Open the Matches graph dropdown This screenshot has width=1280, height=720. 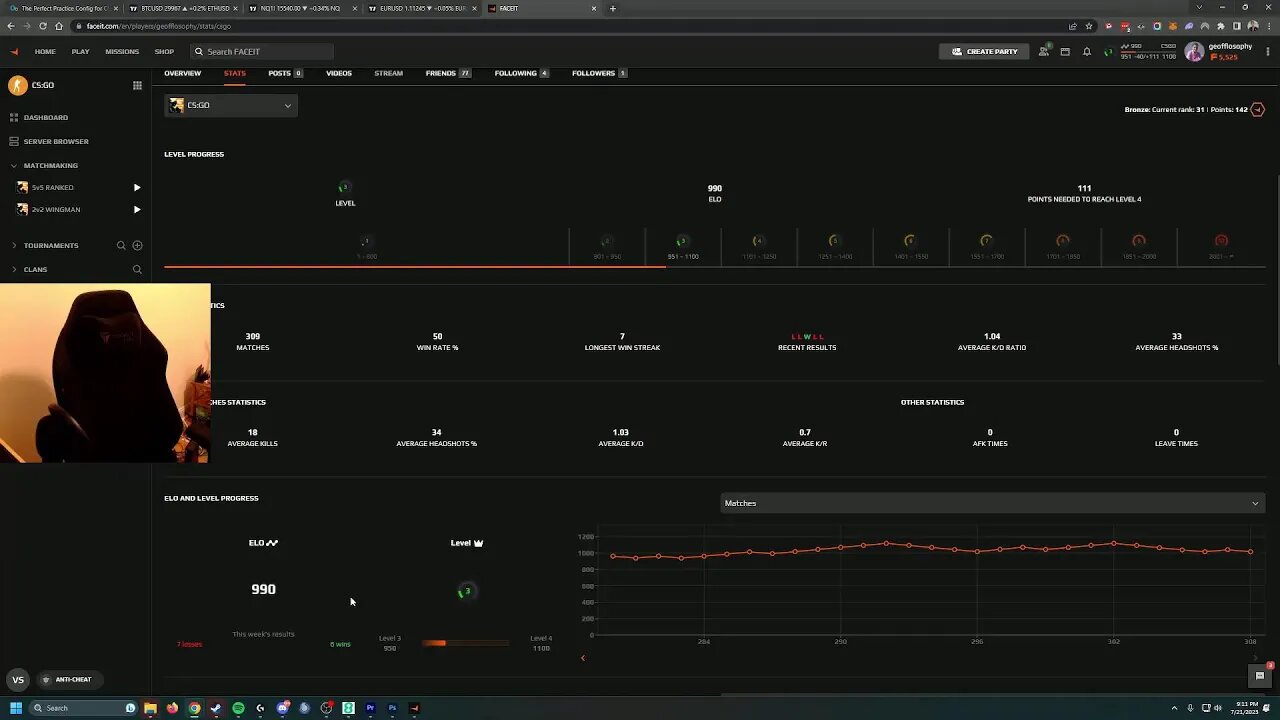(992, 503)
